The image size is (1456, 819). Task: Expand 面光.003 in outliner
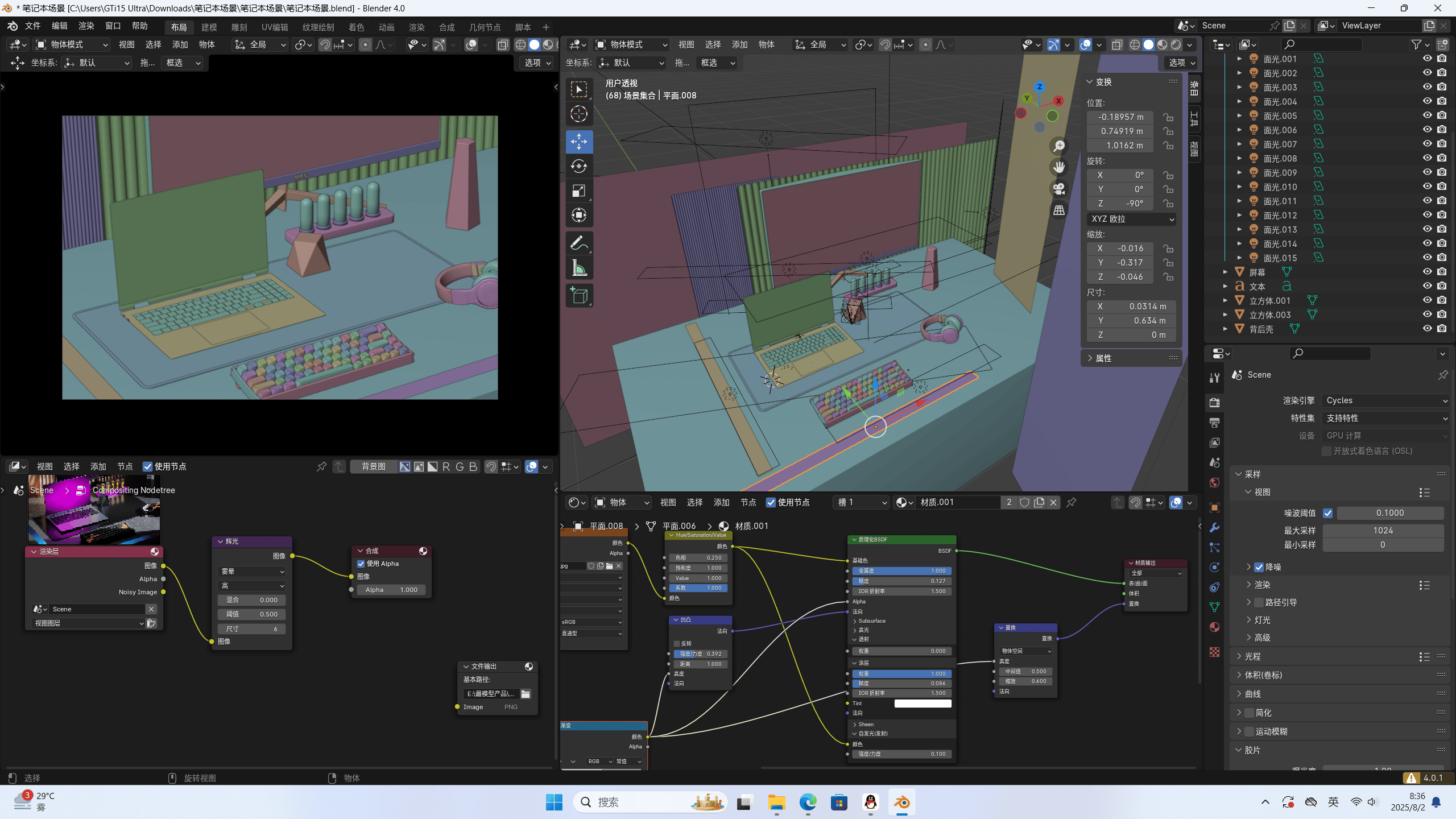(1239, 87)
